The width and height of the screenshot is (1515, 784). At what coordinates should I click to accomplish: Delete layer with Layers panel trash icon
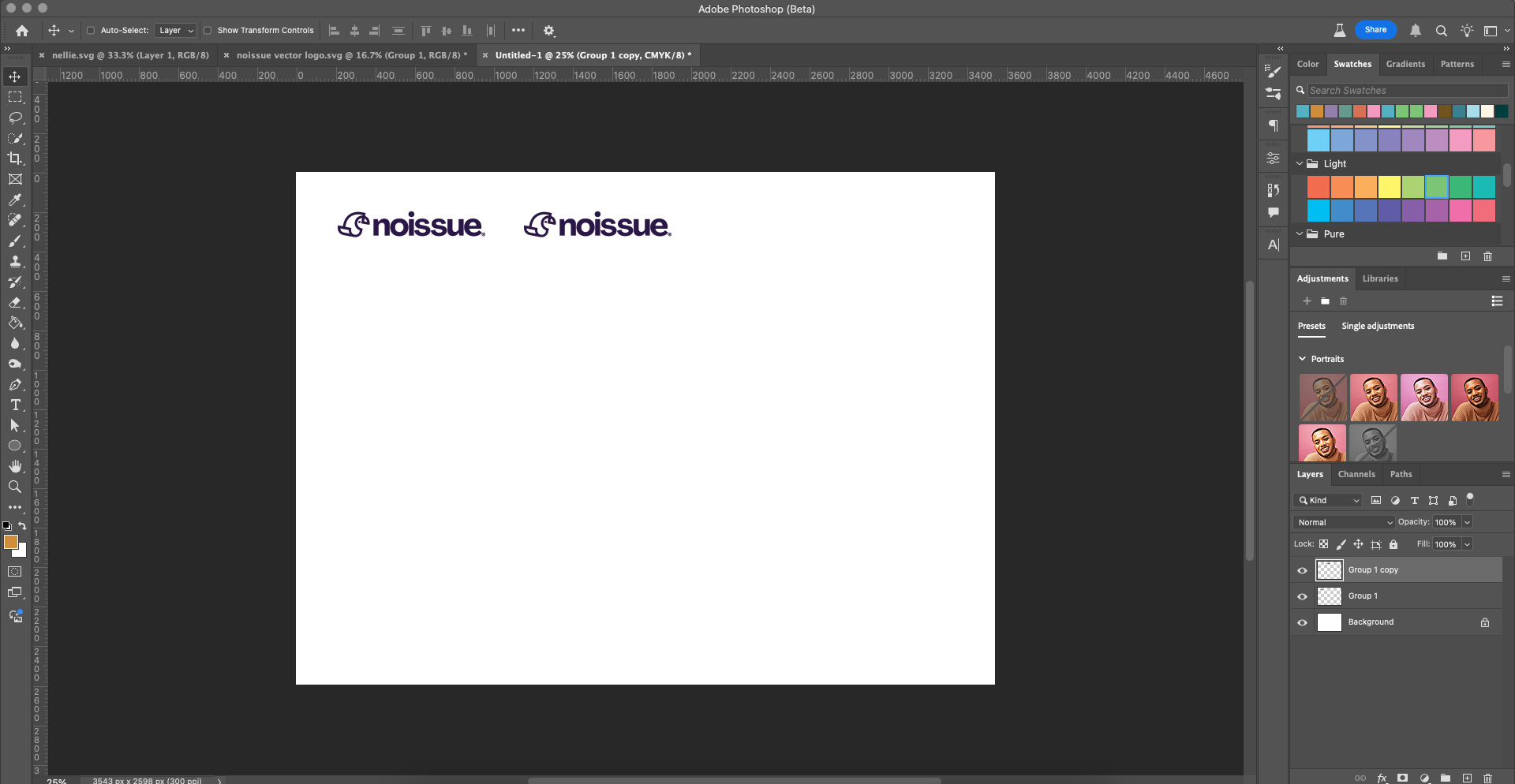click(1488, 778)
